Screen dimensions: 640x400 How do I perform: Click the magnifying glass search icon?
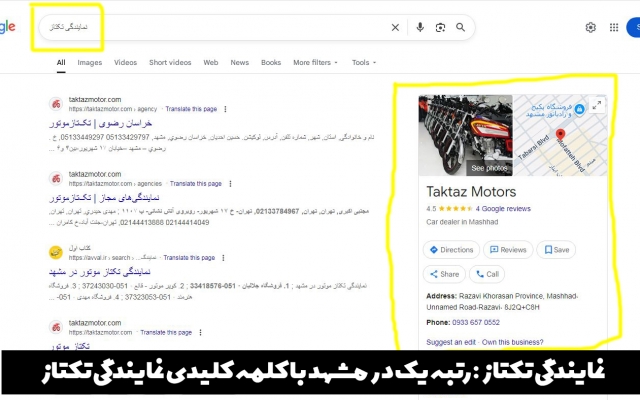coord(460,28)
